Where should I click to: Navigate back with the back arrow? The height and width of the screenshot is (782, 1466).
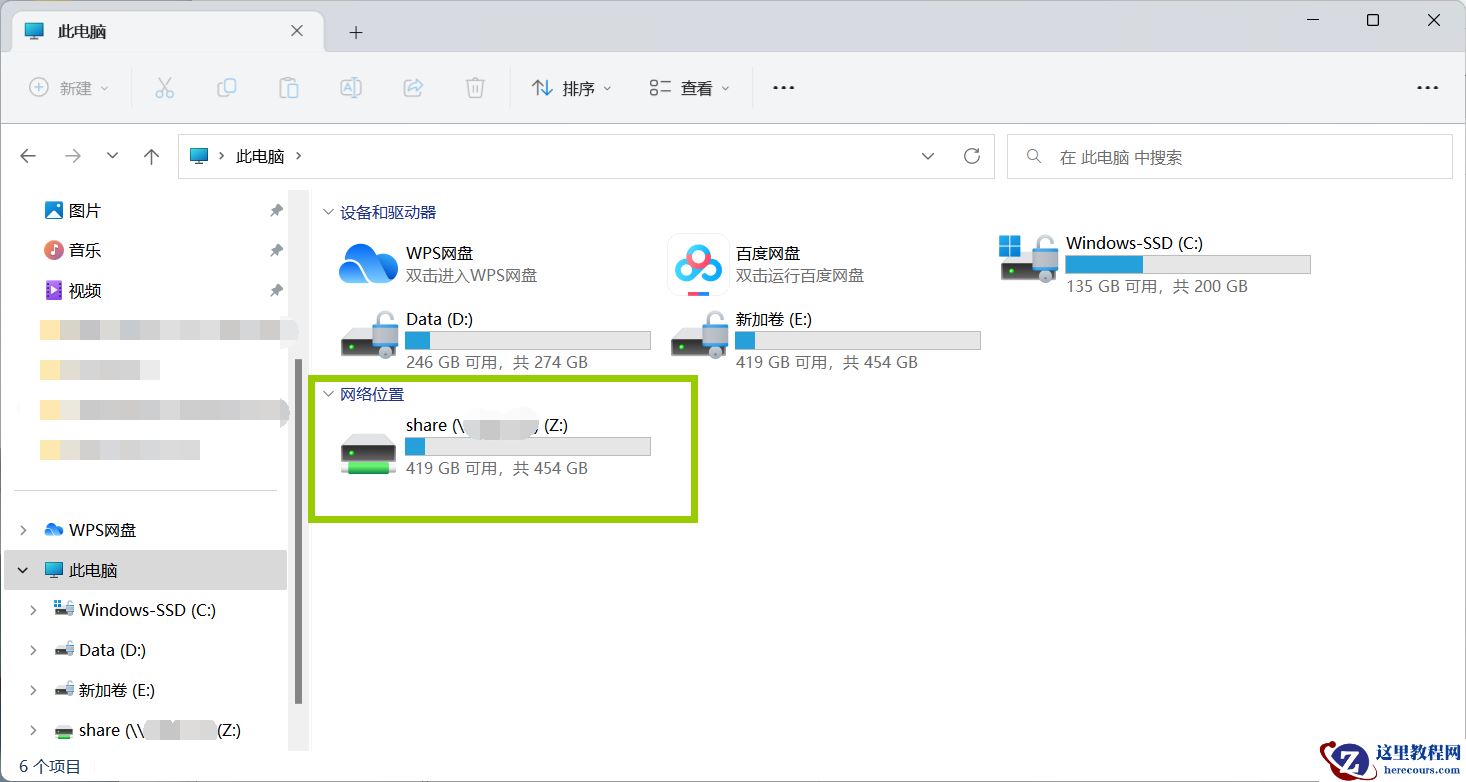point(28,156)
